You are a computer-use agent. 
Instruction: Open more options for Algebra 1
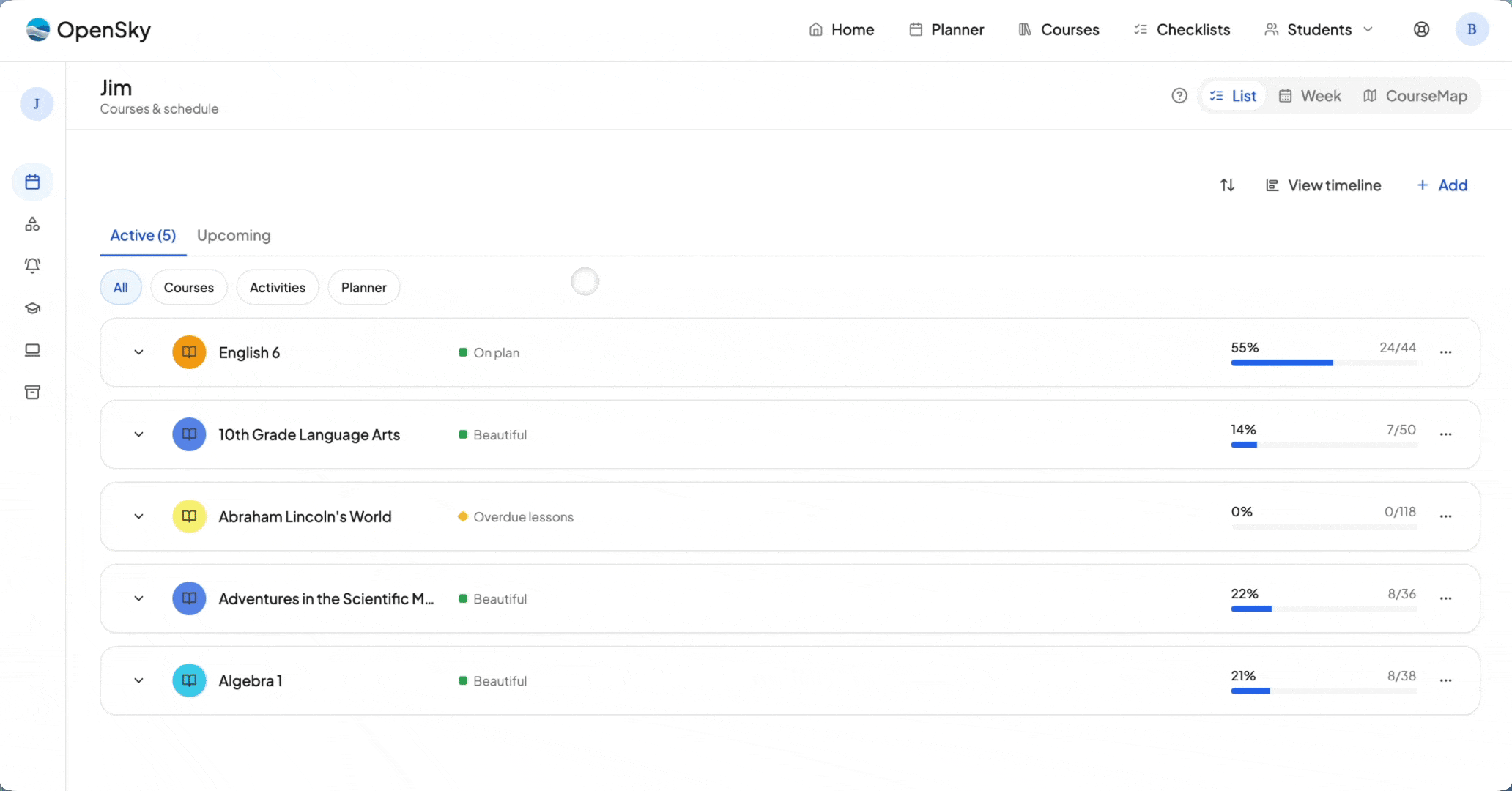point(1445,680)
